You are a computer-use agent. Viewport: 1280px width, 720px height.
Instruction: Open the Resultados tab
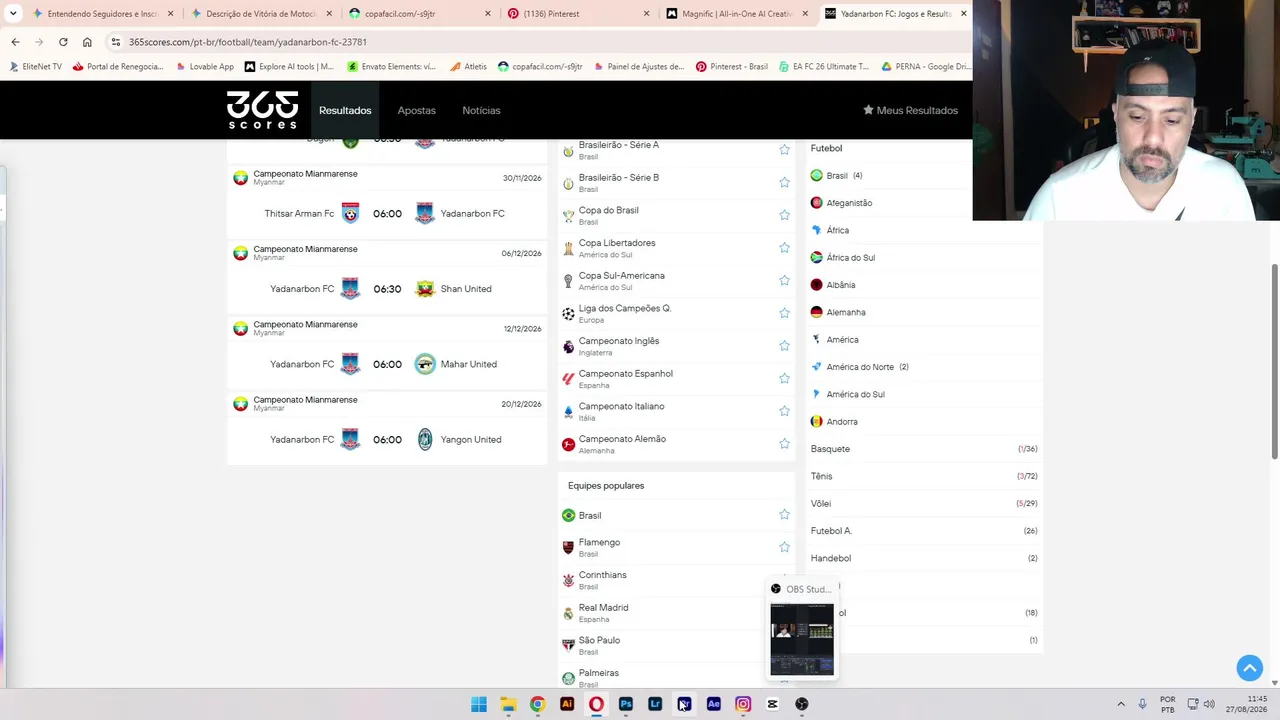[345, 110]
